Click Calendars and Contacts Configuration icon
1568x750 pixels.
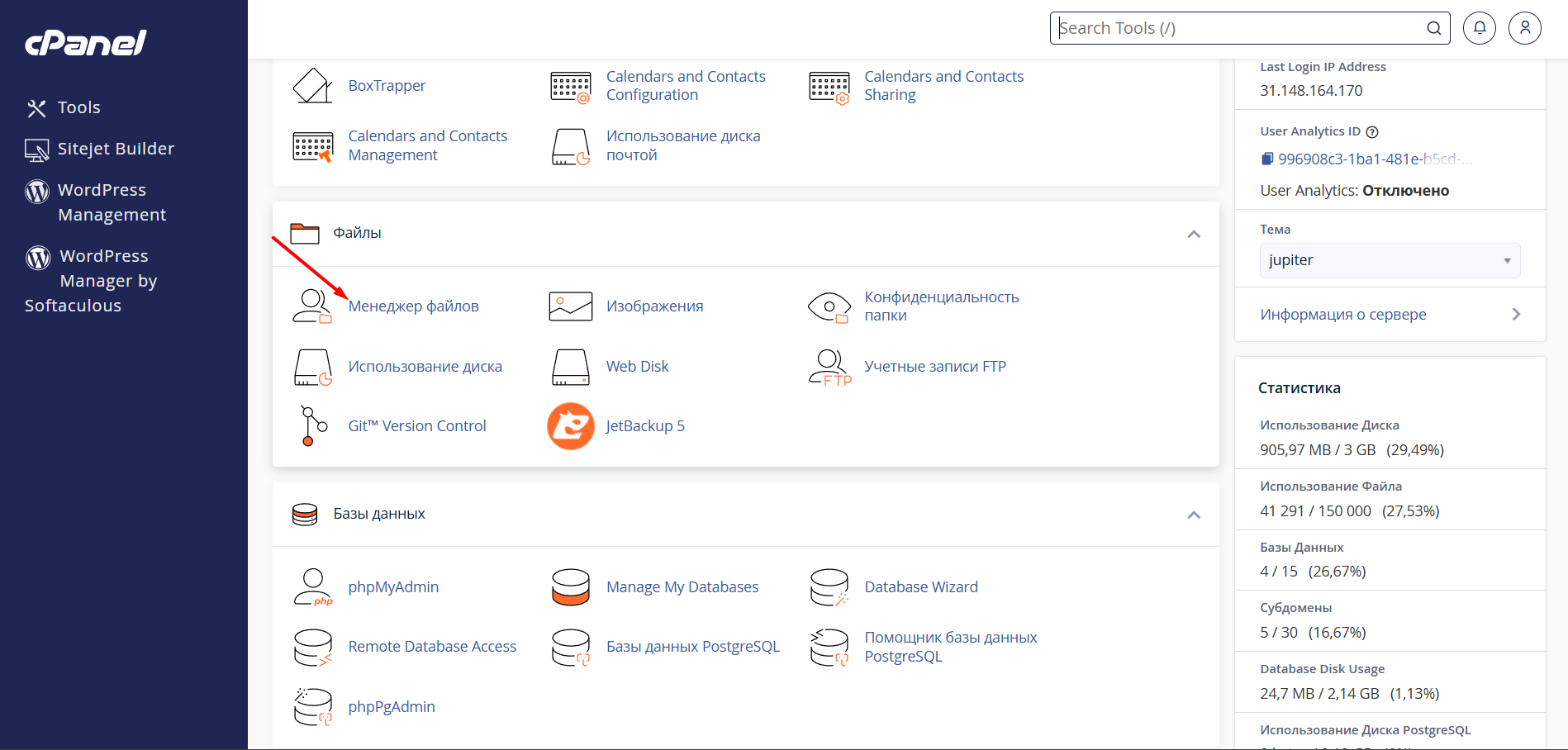coord(571,86)
